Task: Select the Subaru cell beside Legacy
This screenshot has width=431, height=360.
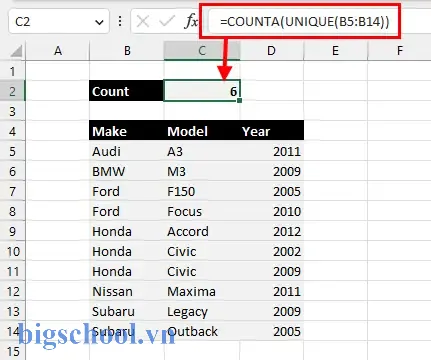Action: [127, 311]
